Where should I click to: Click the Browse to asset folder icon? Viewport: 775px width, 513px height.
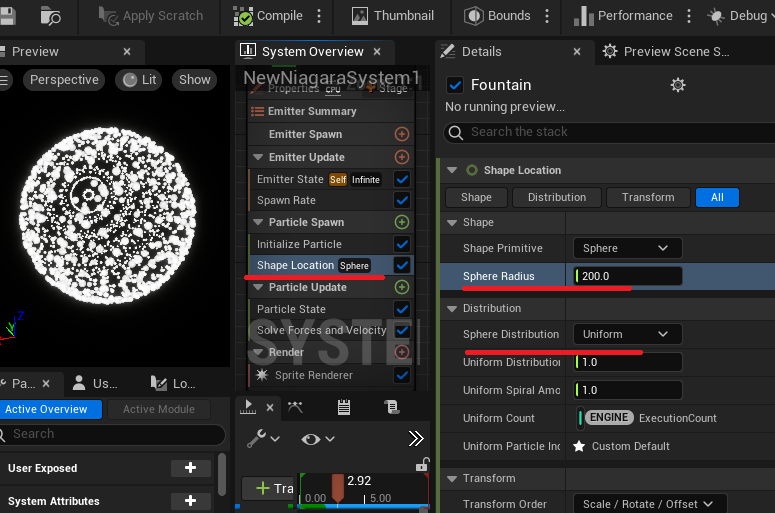[x=50, y=16]
